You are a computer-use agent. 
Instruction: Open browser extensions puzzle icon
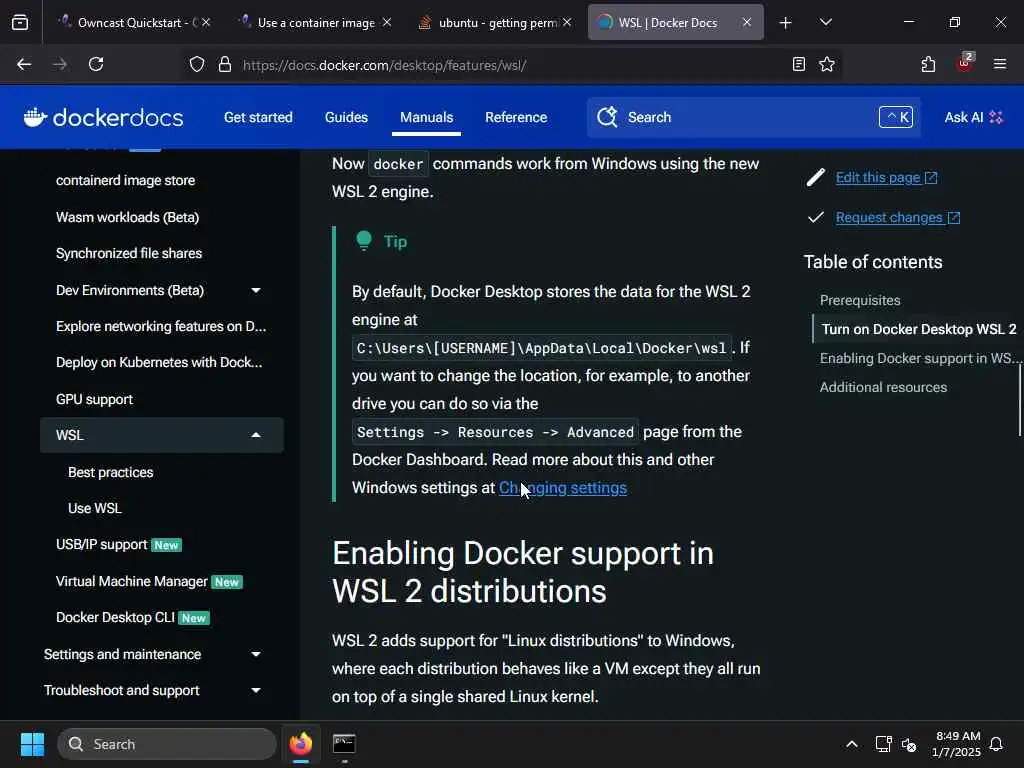coord(928,64)
